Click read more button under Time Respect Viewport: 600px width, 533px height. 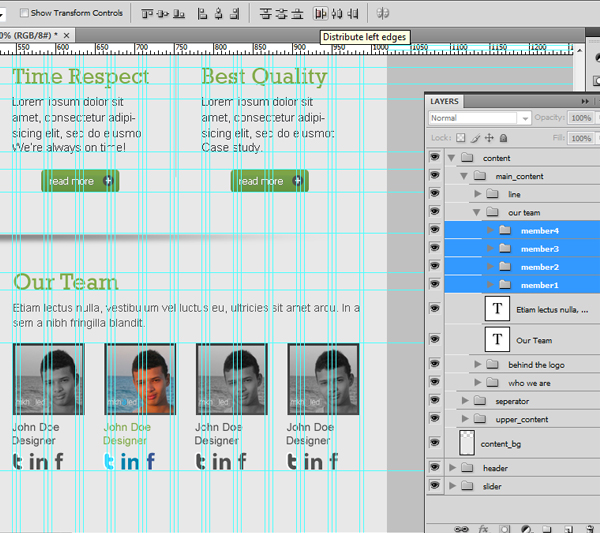click(x=80, y=181)
